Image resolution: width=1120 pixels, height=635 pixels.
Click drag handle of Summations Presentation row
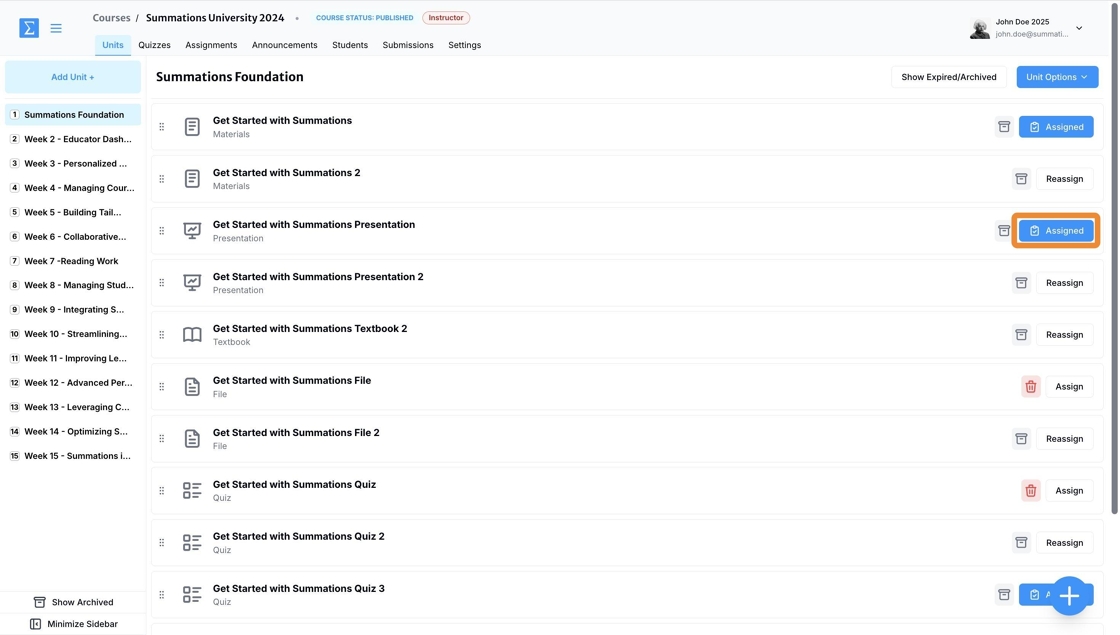161,231
